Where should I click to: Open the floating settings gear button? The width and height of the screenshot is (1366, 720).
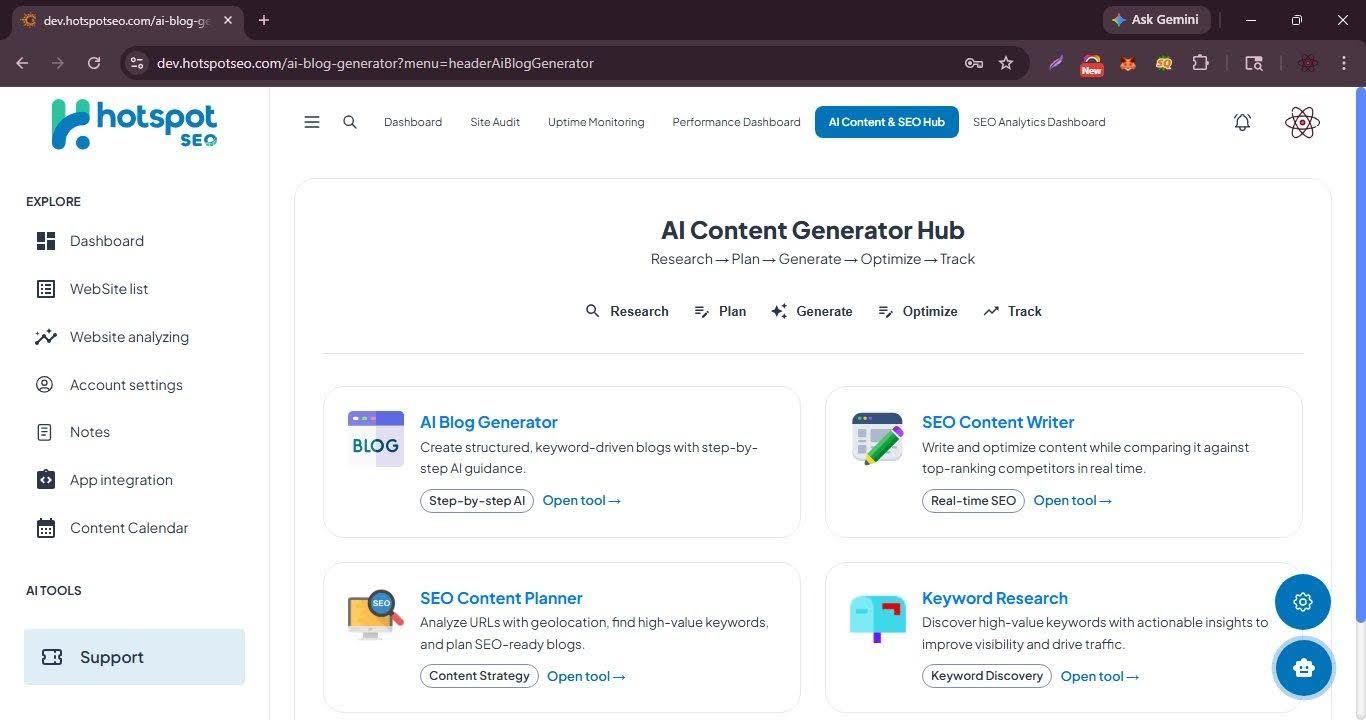[x=1303, y=602]
